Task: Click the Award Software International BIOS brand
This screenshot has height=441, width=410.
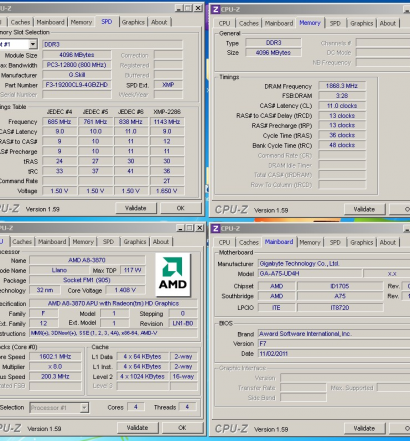Action: [334, 334]
